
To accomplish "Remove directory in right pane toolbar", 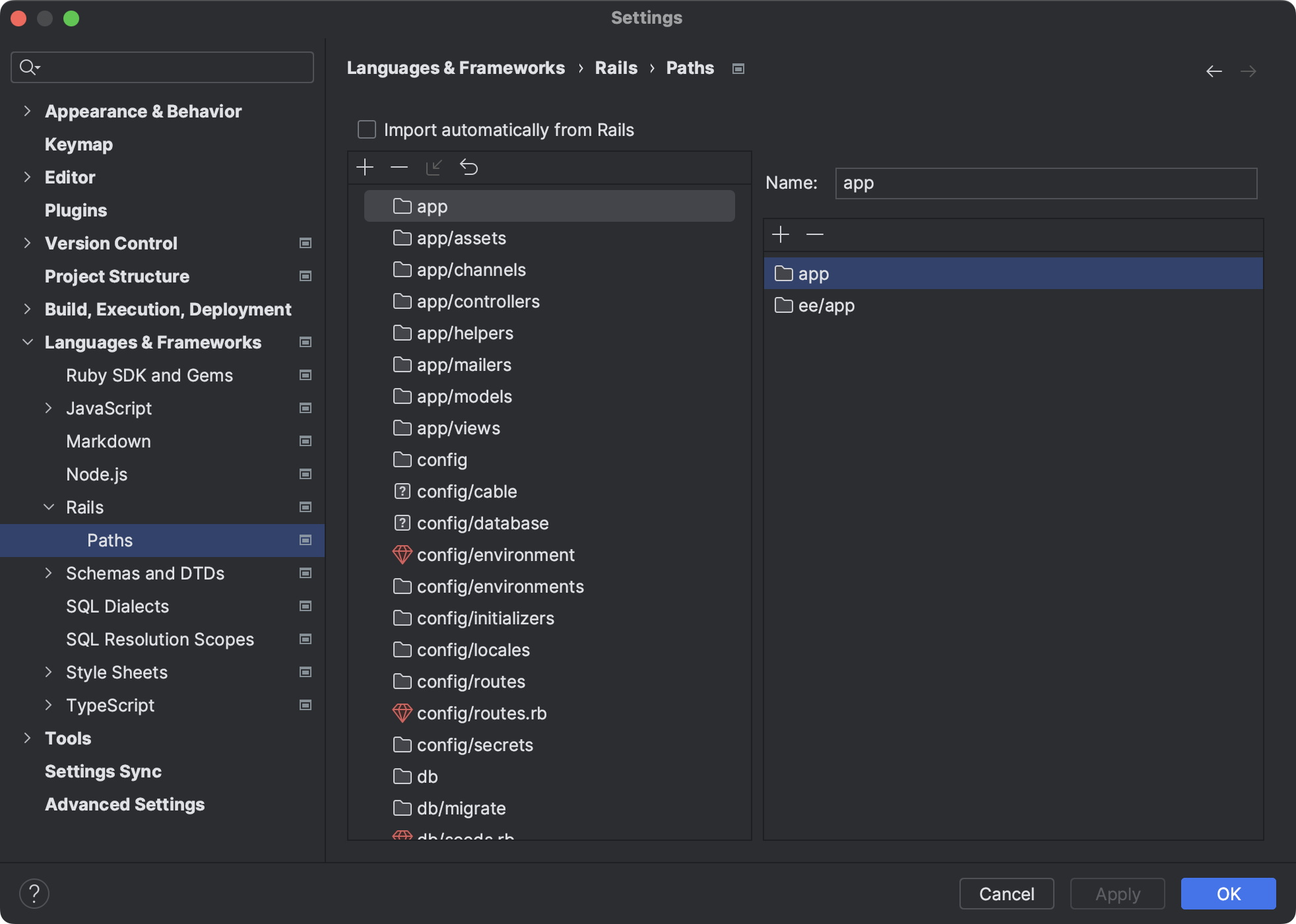I will (815, 234).
